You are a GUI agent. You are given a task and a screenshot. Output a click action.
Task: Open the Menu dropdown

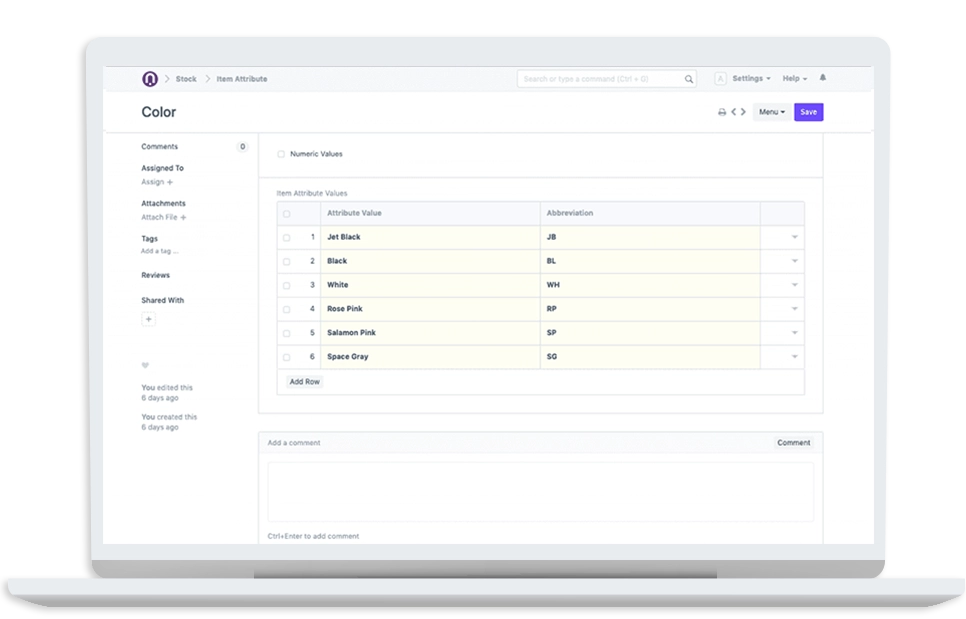(x=771, y=112)
